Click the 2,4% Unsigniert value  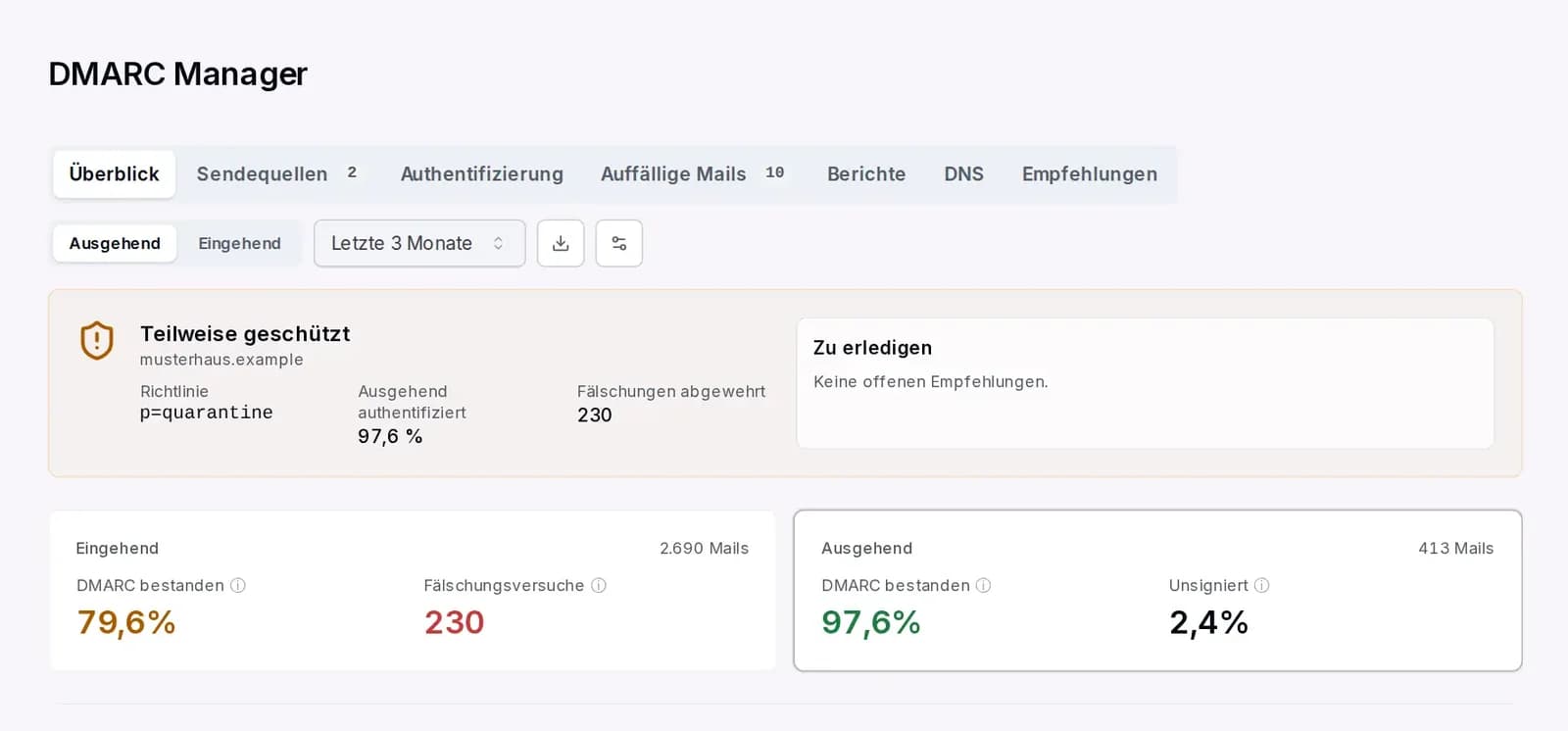pyautogui.click(x=1209, y=622)
